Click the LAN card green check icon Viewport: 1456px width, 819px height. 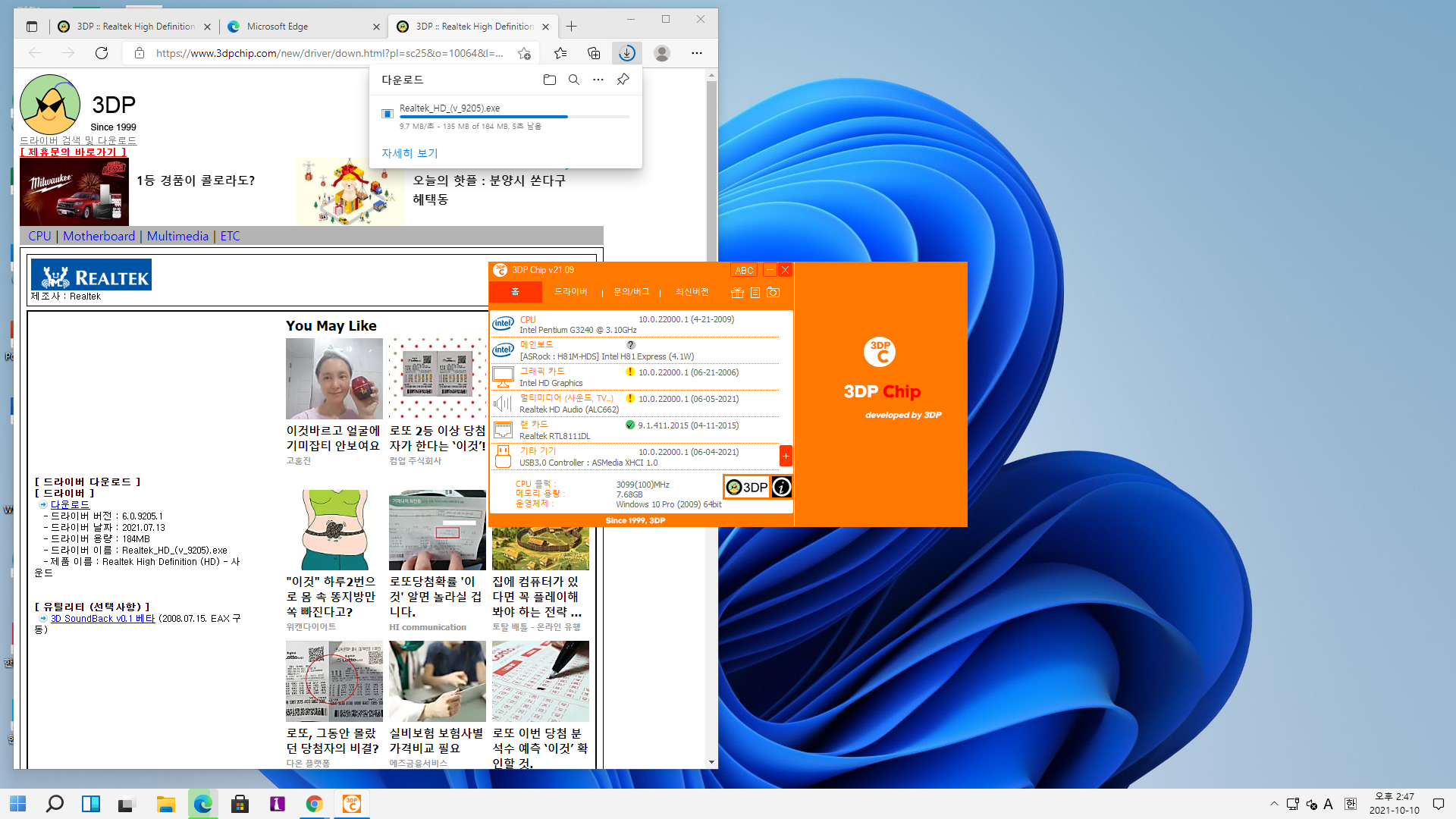pos(629,425)
